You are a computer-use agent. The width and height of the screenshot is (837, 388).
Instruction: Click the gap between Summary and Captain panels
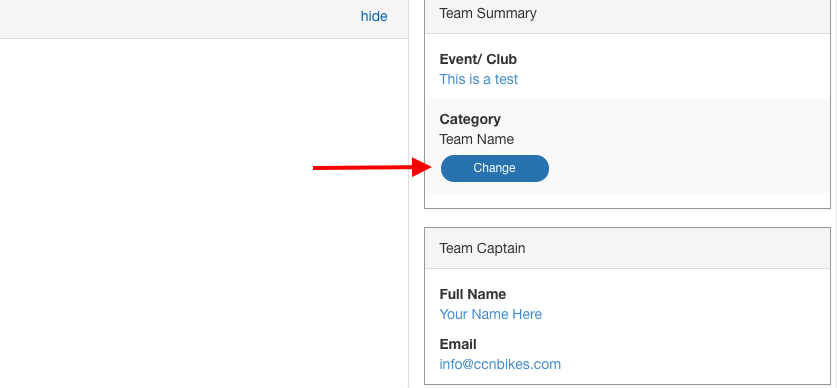tap(627, 218)
